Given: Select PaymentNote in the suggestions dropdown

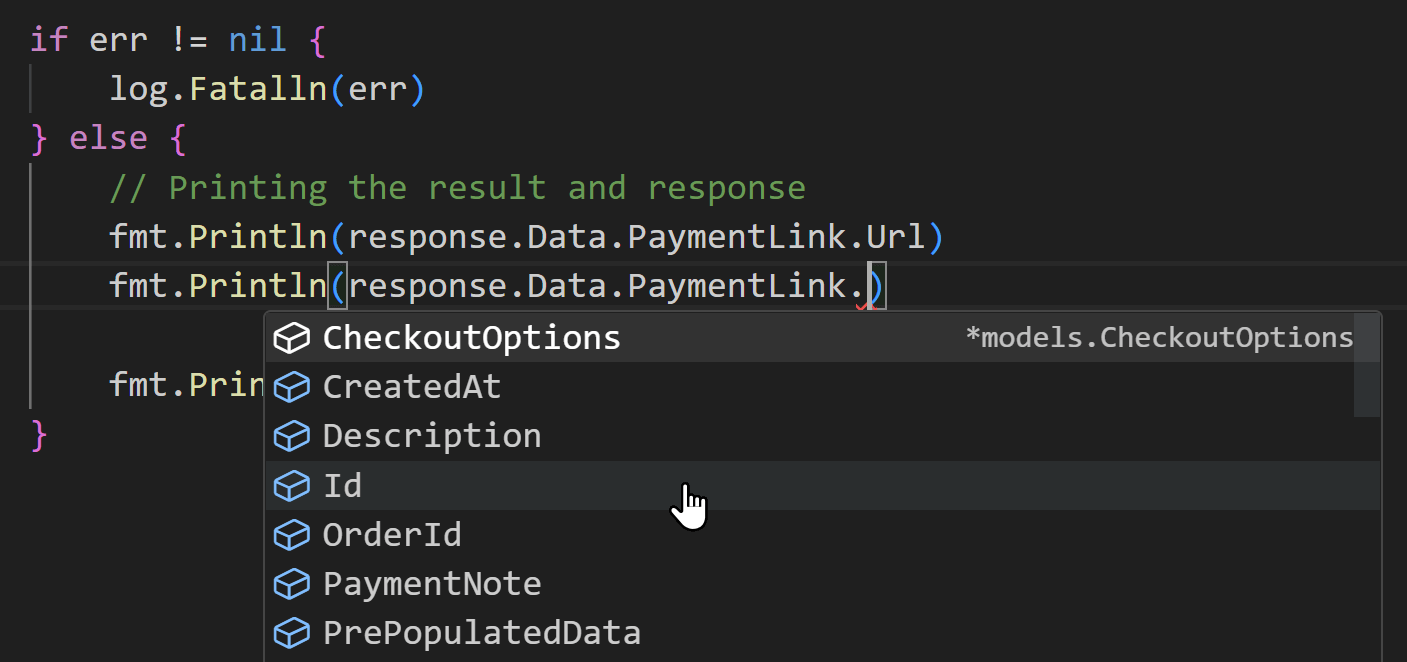Looking at the screenshot, I should [x=432, y=583].
